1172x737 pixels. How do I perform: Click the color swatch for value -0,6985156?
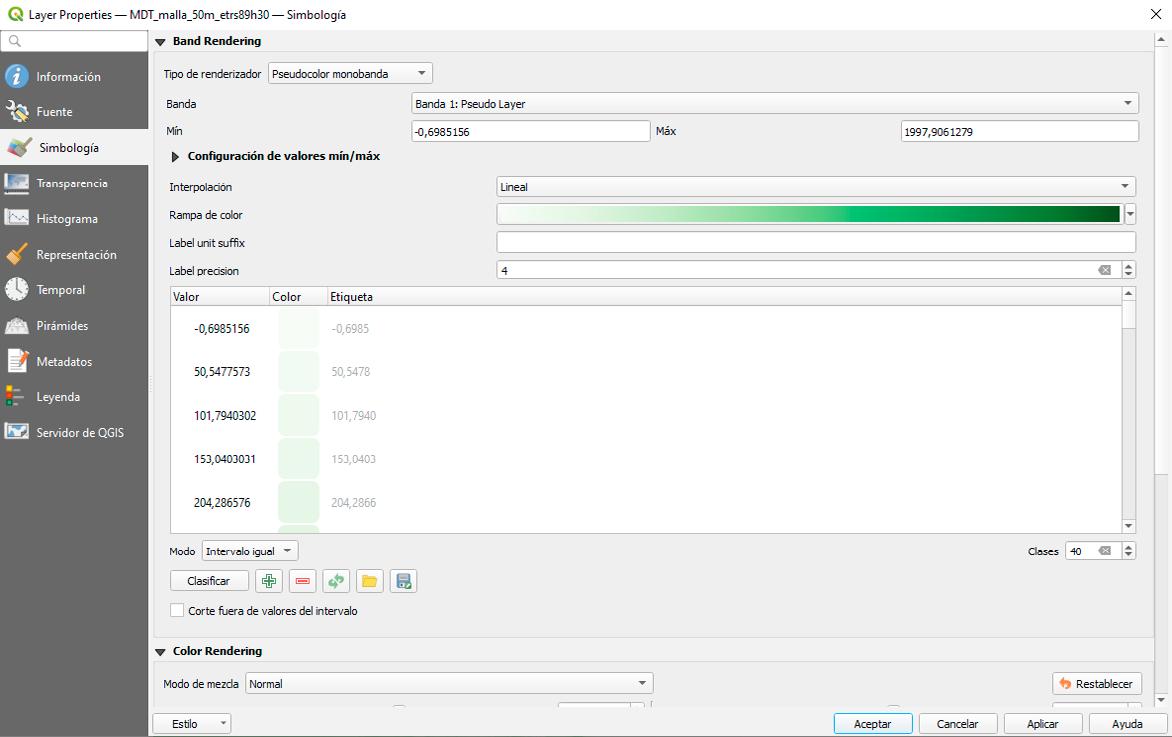click(298, 328)
